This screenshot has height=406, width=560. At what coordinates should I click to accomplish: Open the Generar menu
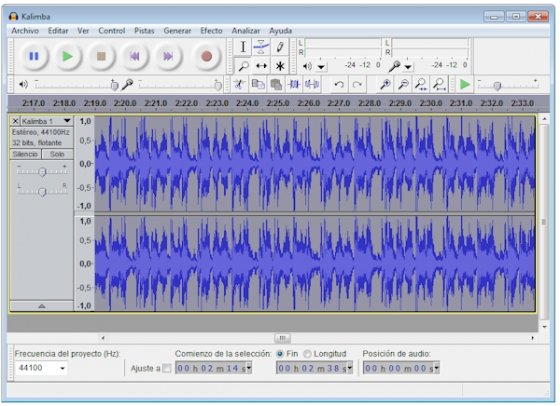coord(177,31)
